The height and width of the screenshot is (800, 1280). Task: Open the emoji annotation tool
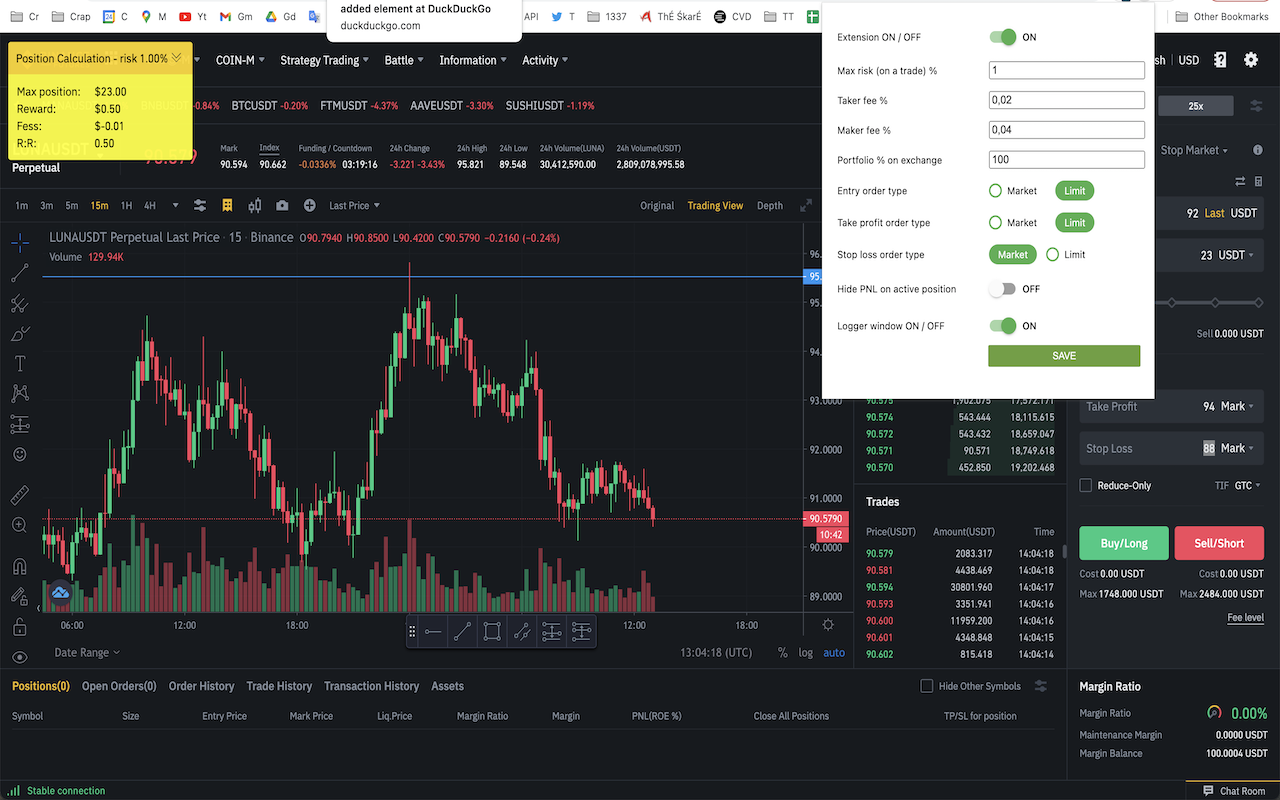[x=20, y=454]
